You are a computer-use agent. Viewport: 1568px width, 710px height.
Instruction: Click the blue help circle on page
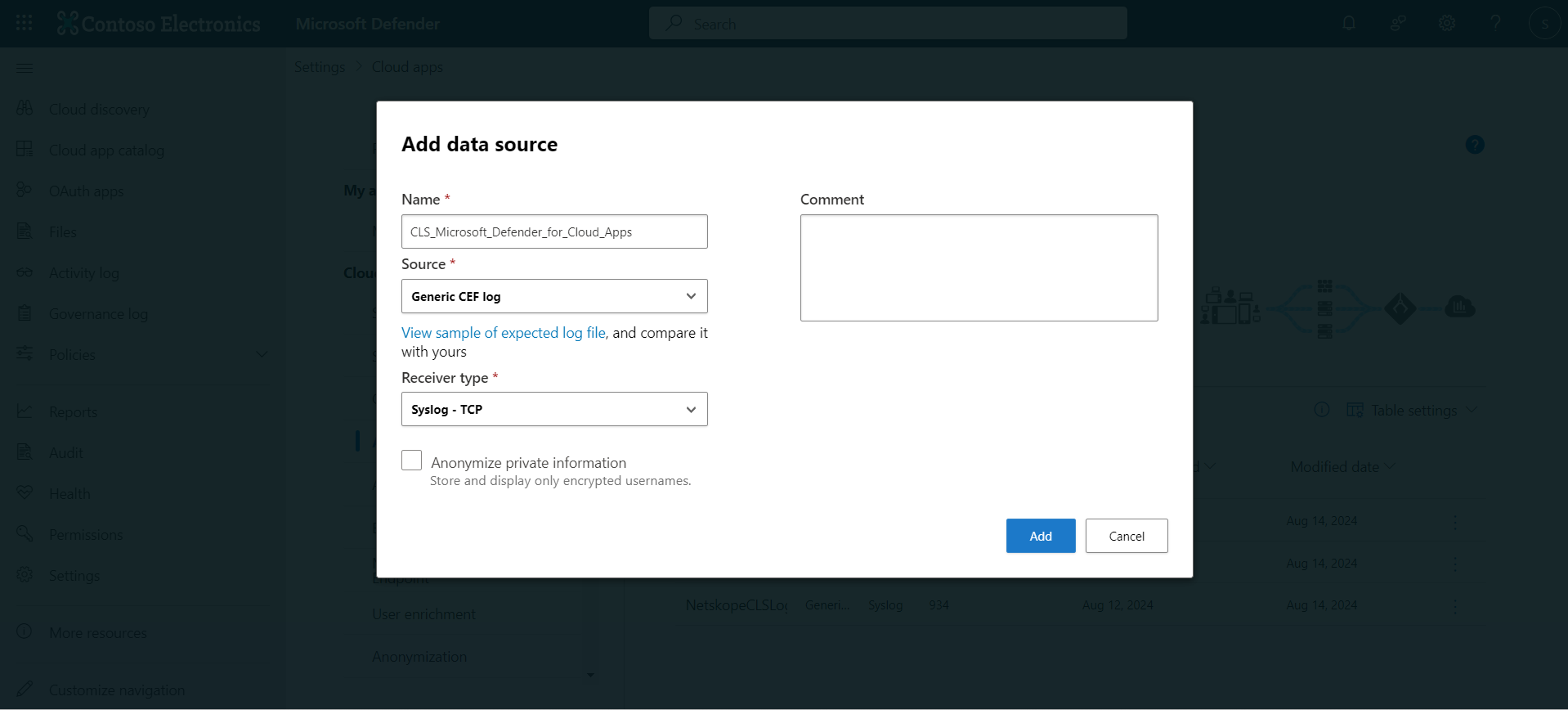coord(1475,145)
